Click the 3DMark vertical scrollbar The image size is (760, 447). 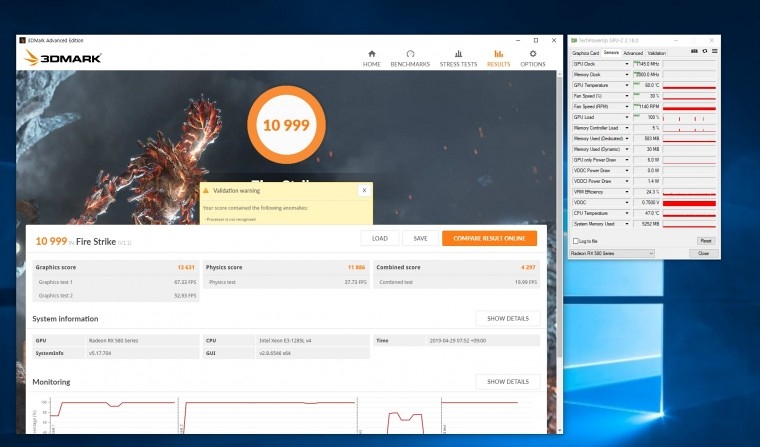coord(560,218)
